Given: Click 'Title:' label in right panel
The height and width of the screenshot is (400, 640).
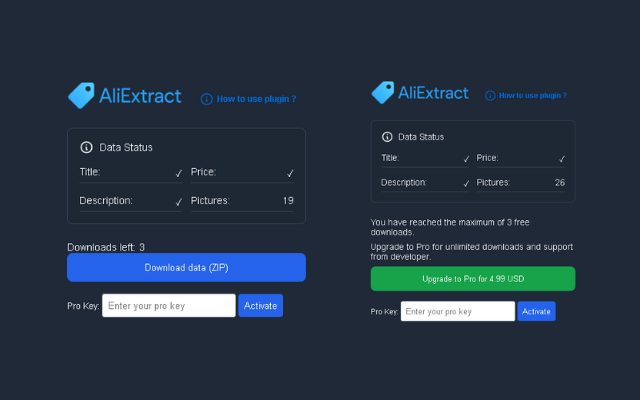Looking at the screenshot, I should pyautogui.click(x=390, y=158).
